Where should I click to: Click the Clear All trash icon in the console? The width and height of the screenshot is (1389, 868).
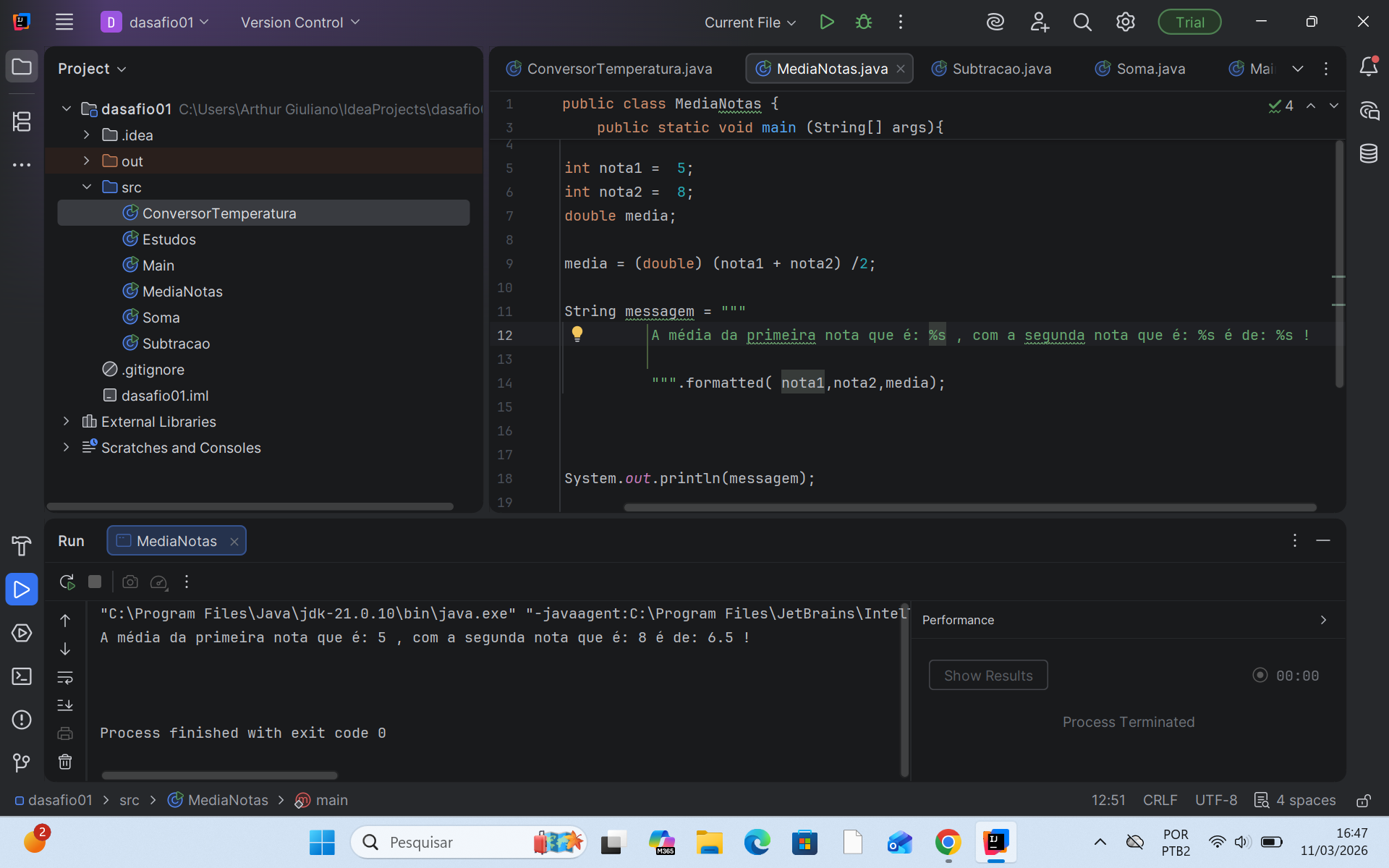pyautogui.click(x=65, y=762)
